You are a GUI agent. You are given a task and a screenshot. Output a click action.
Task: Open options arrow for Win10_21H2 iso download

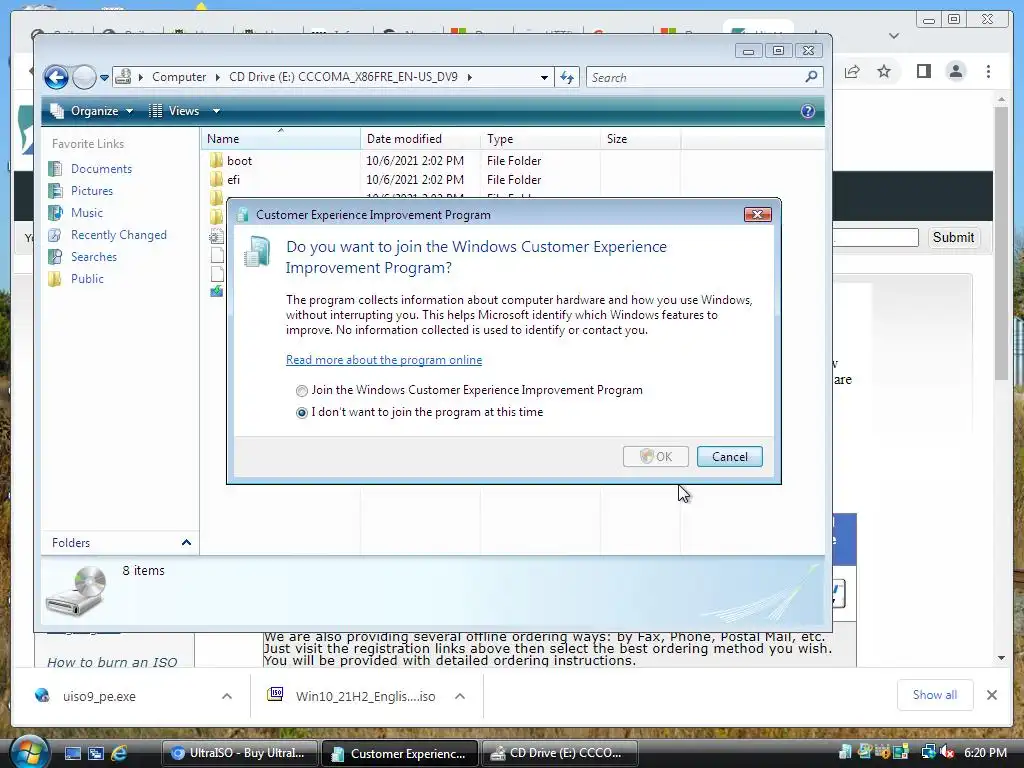460,696
